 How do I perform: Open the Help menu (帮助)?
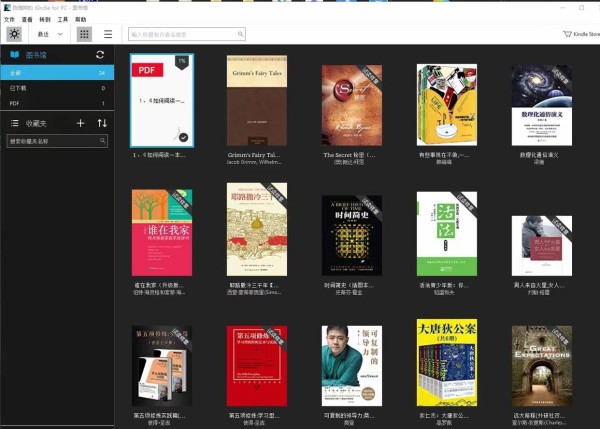80,20
